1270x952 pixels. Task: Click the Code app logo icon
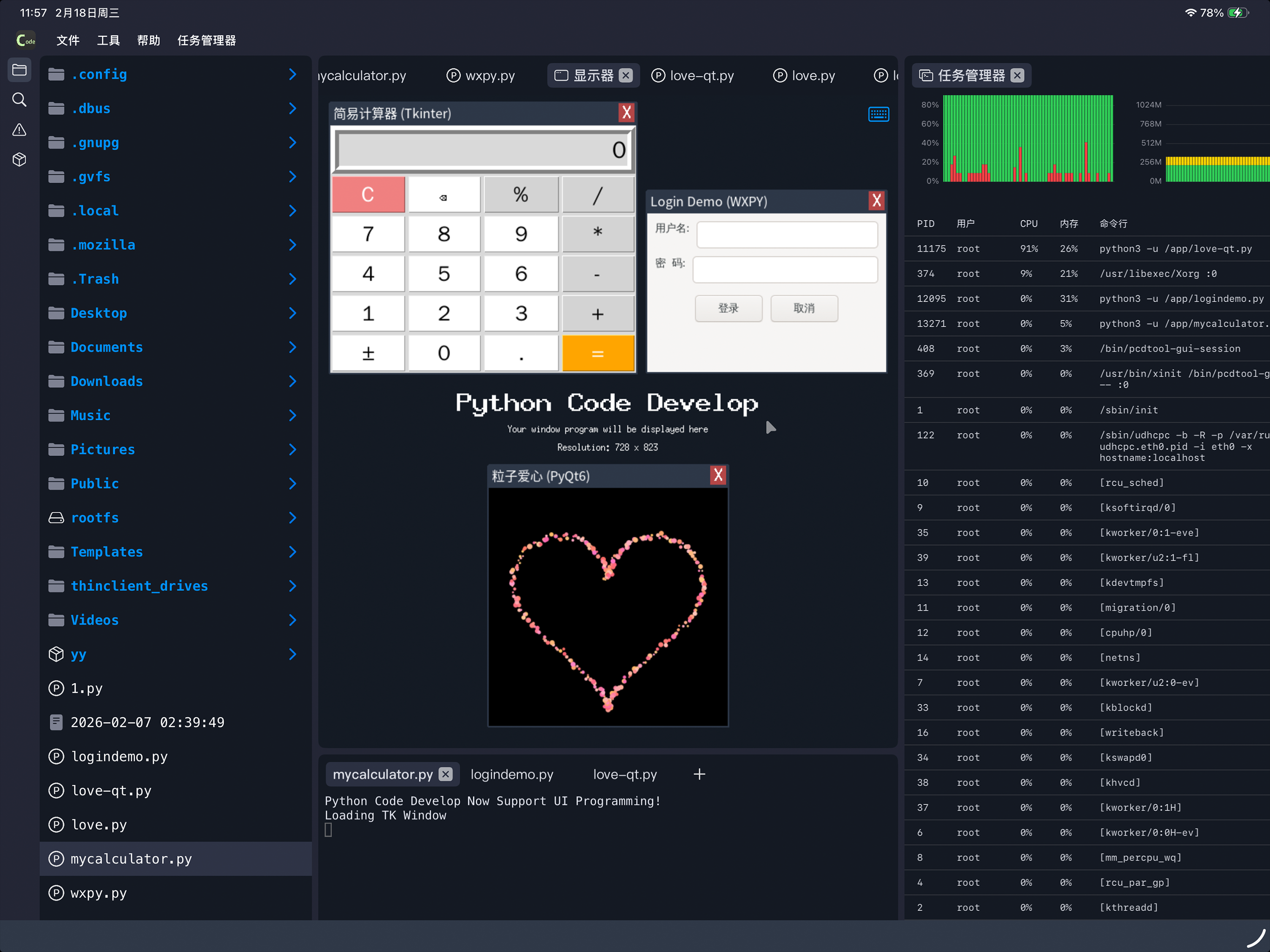(26, 40)
